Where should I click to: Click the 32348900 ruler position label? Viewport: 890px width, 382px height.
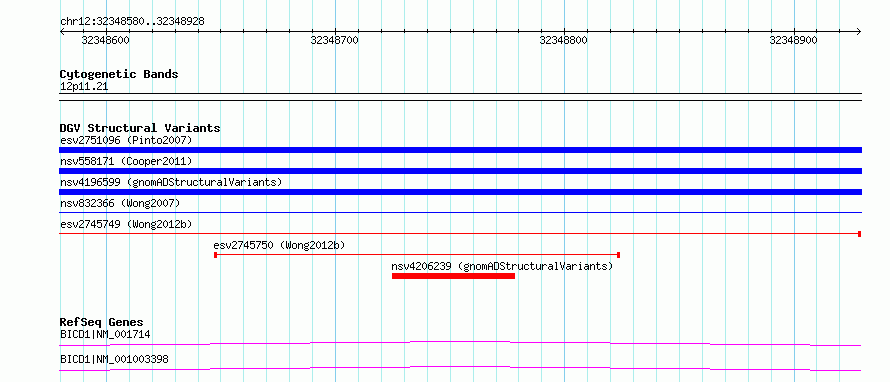(x=794, y=40)
